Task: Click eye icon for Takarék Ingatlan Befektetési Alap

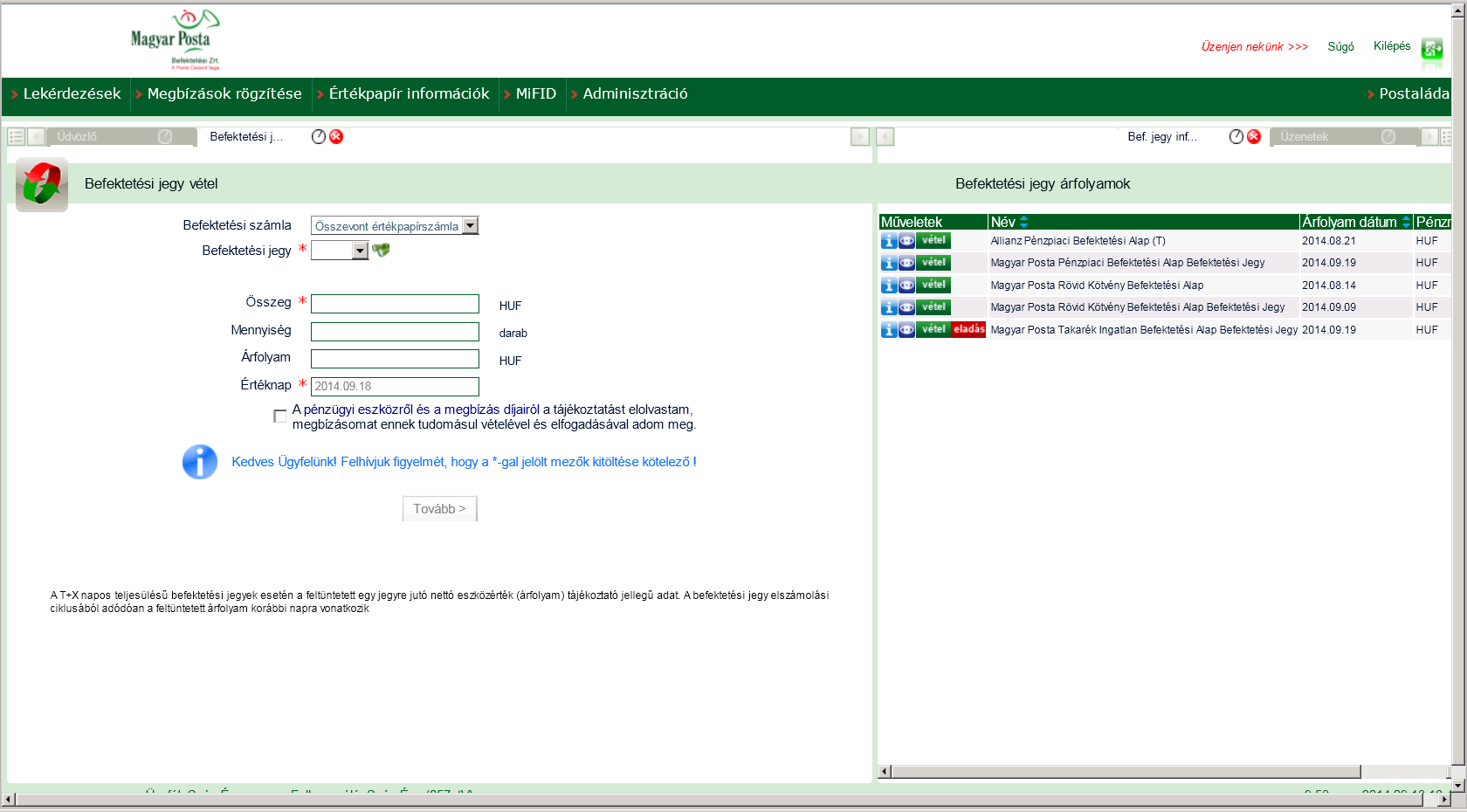Action: (907, 330)
